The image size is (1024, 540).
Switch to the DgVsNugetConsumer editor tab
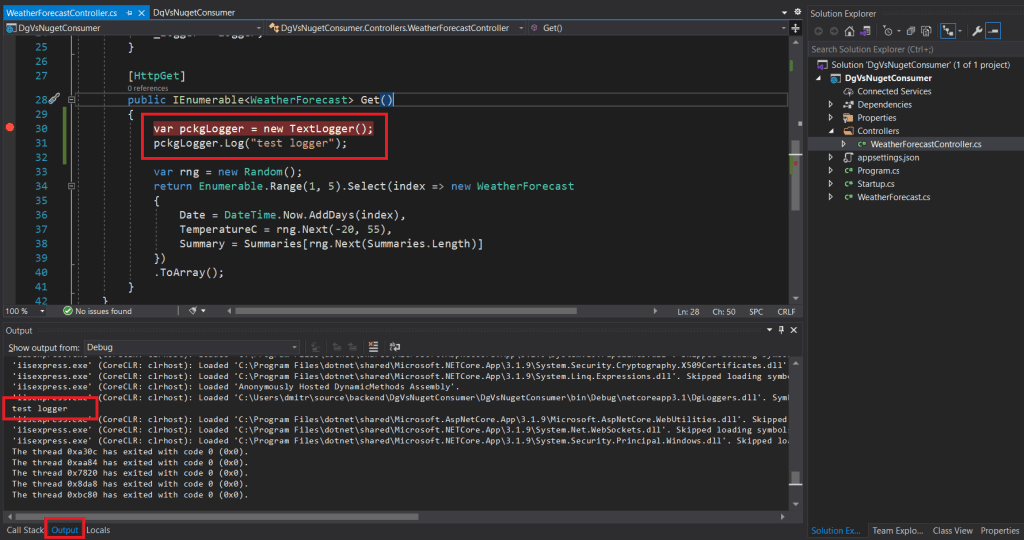click(x=194, y=13)
